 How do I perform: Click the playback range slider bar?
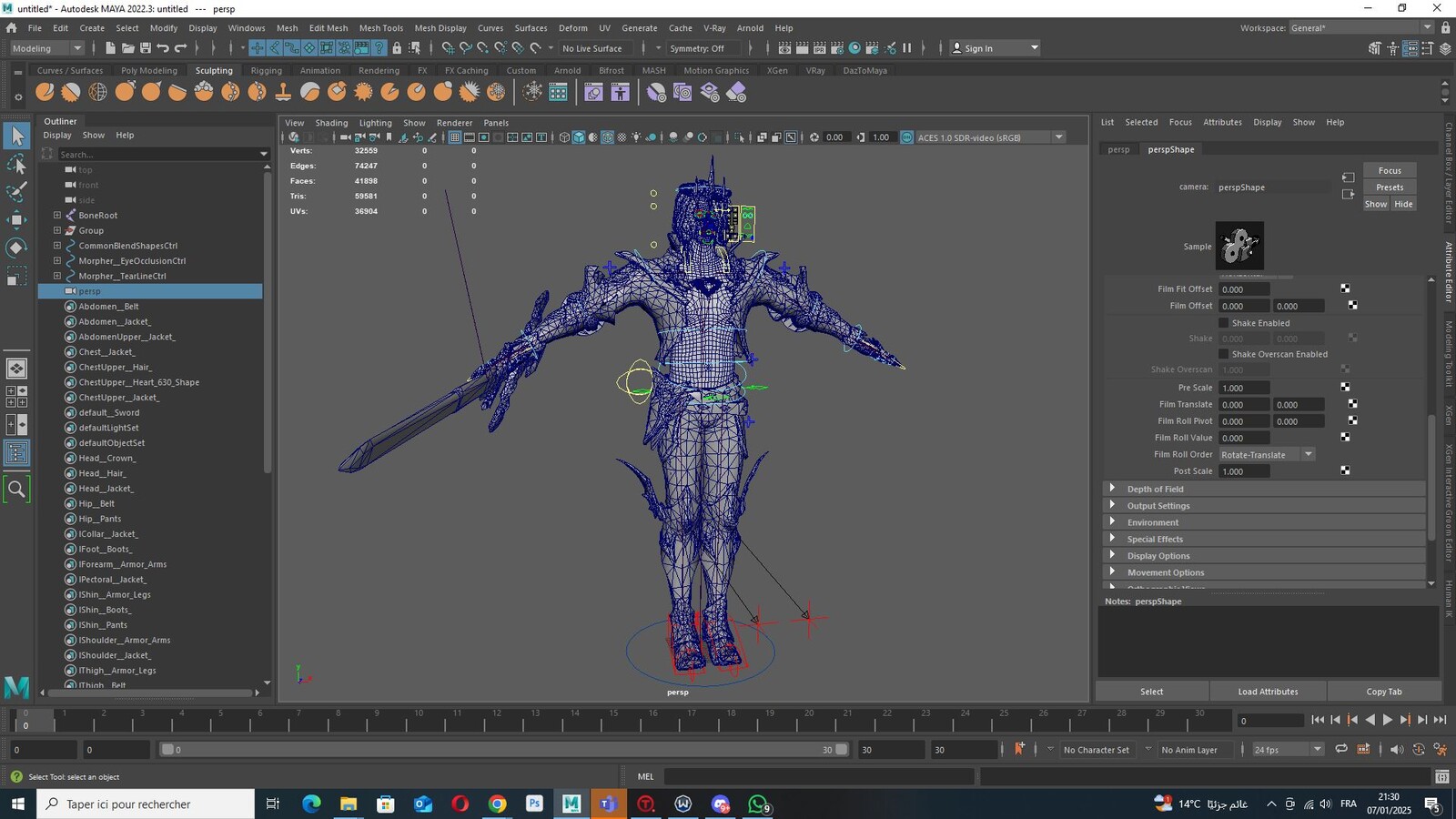(504, 750)
